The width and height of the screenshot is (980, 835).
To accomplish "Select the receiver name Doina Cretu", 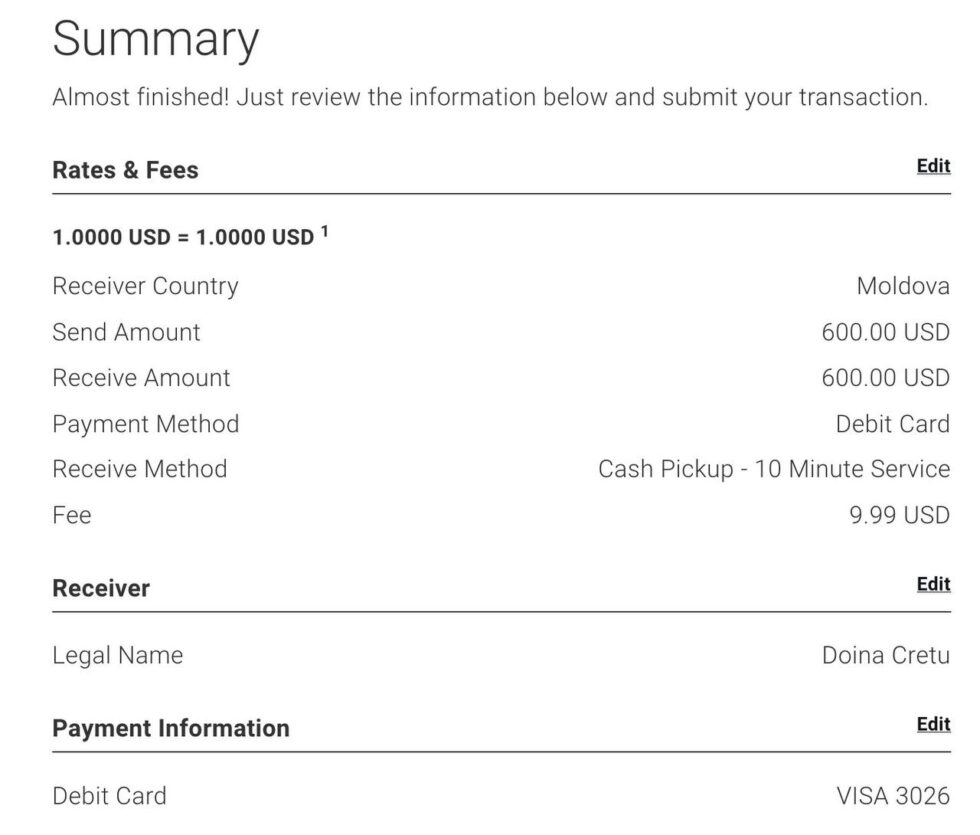I will (885, 656).
